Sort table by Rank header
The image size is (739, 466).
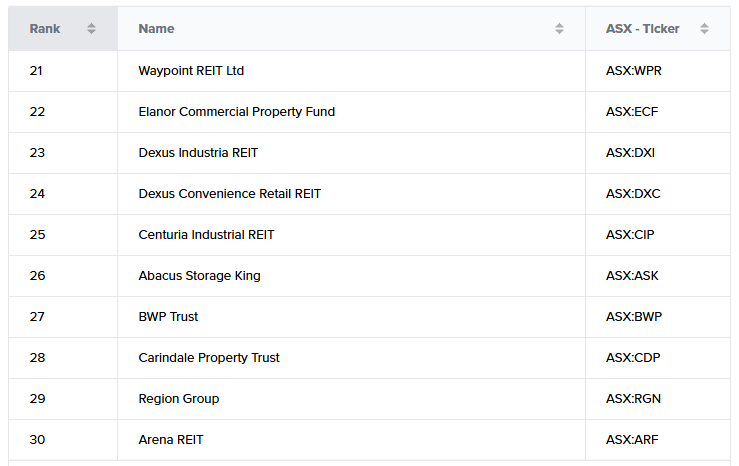tap(45, 29)
